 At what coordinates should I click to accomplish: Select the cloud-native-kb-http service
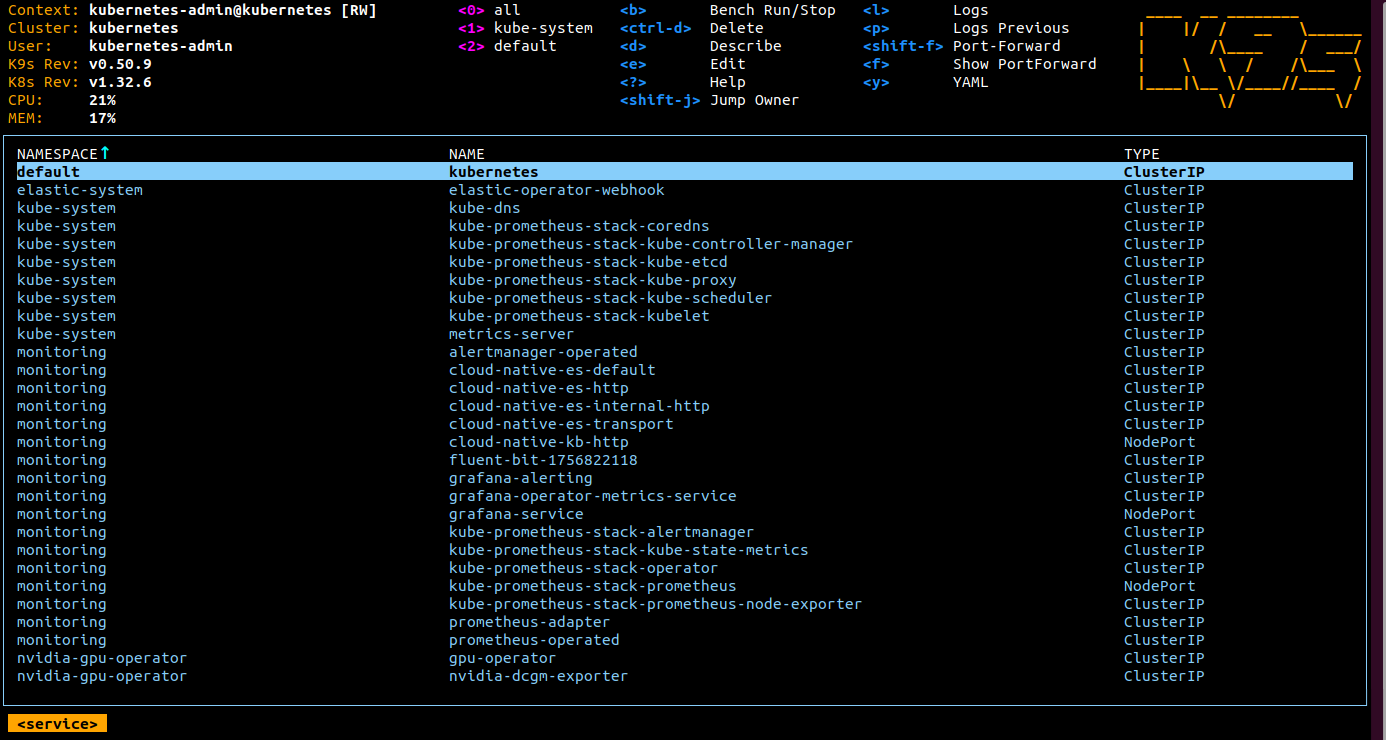pos(538,442)
